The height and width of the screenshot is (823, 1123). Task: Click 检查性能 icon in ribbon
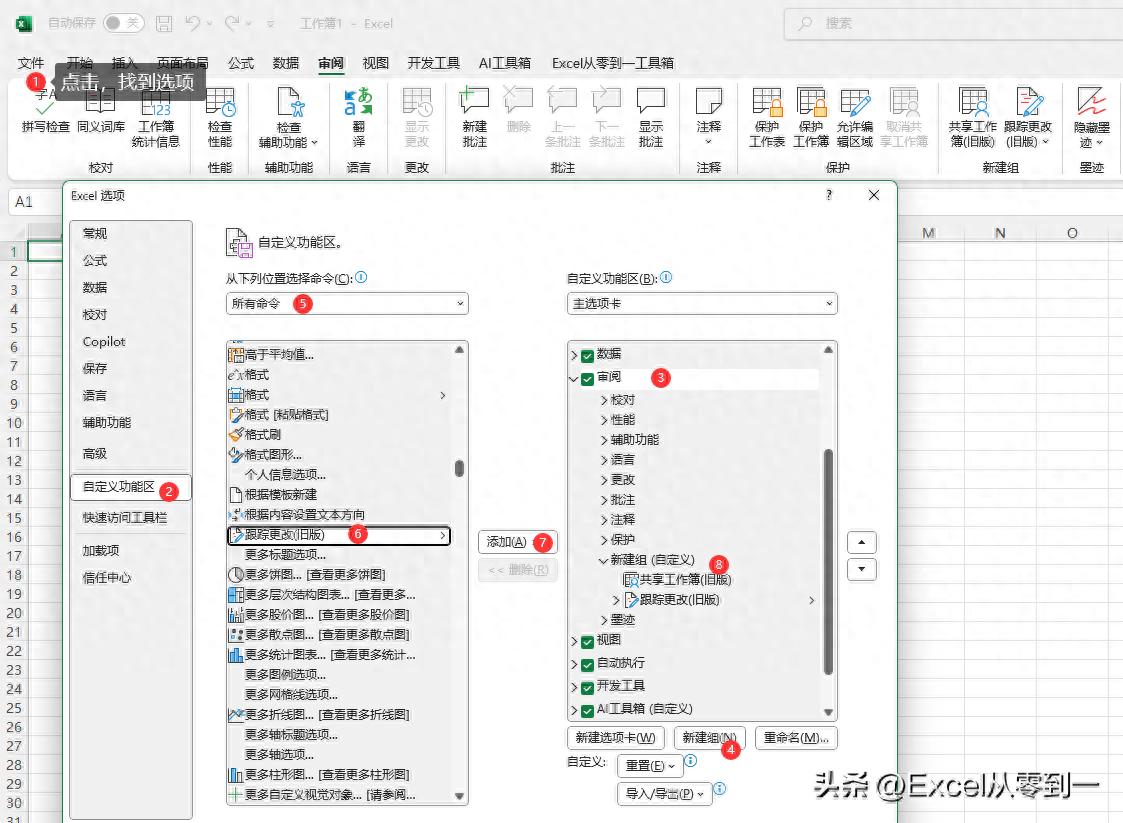(220, 102)
